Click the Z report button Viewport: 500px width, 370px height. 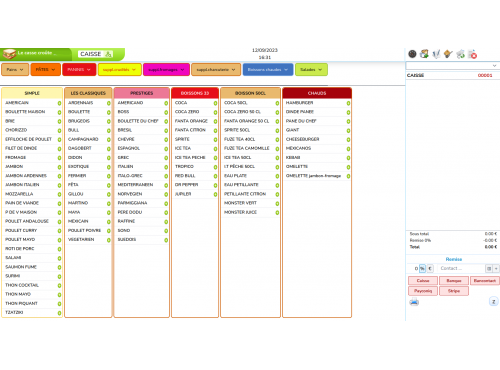pyautogui.click(x=494, y=302)
